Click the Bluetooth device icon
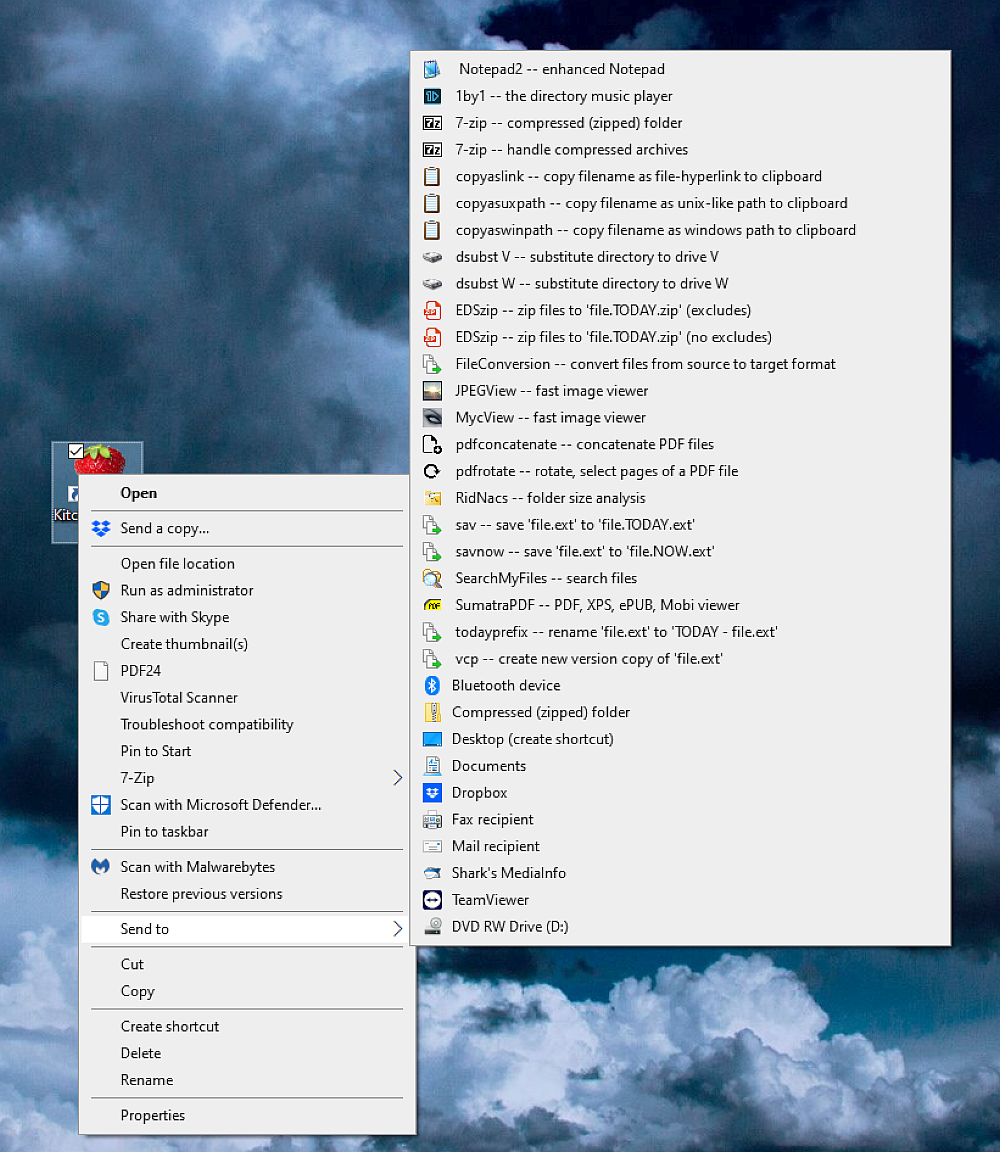 432,685
